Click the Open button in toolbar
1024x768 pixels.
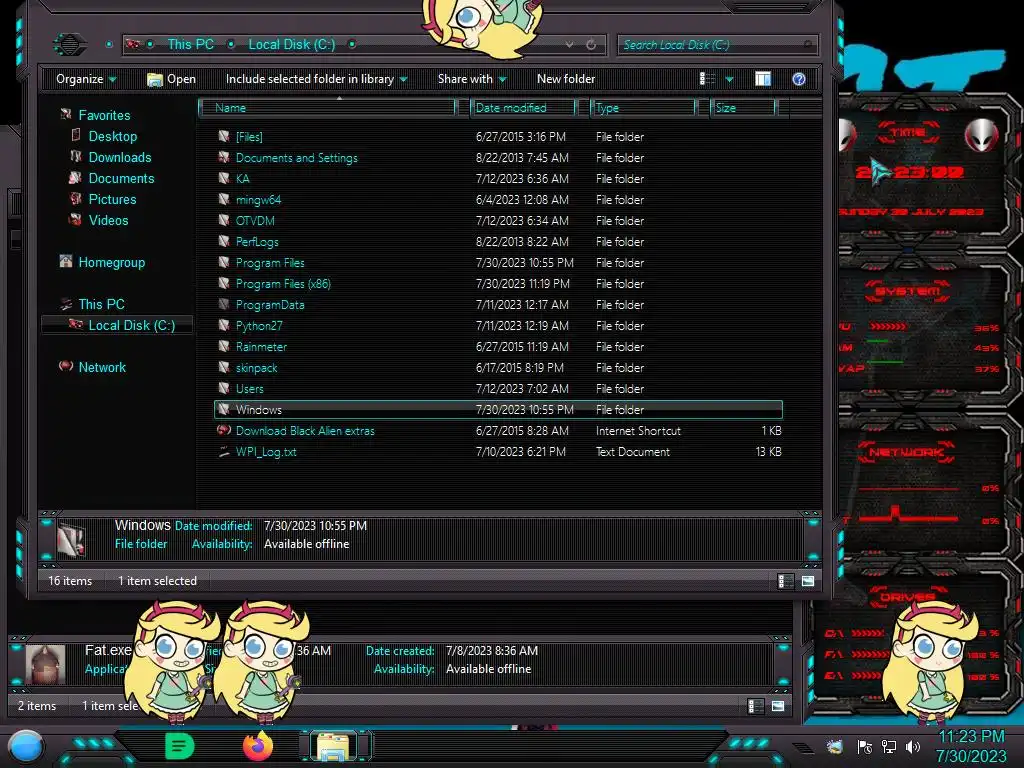(x=172, y=79)
